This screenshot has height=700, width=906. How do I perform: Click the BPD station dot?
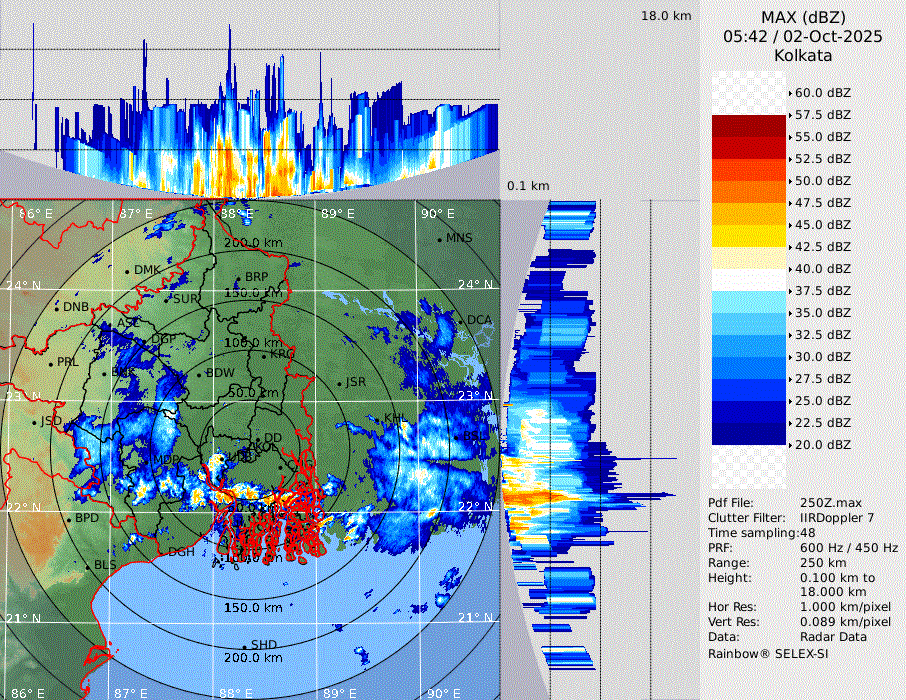coord(68,519)
